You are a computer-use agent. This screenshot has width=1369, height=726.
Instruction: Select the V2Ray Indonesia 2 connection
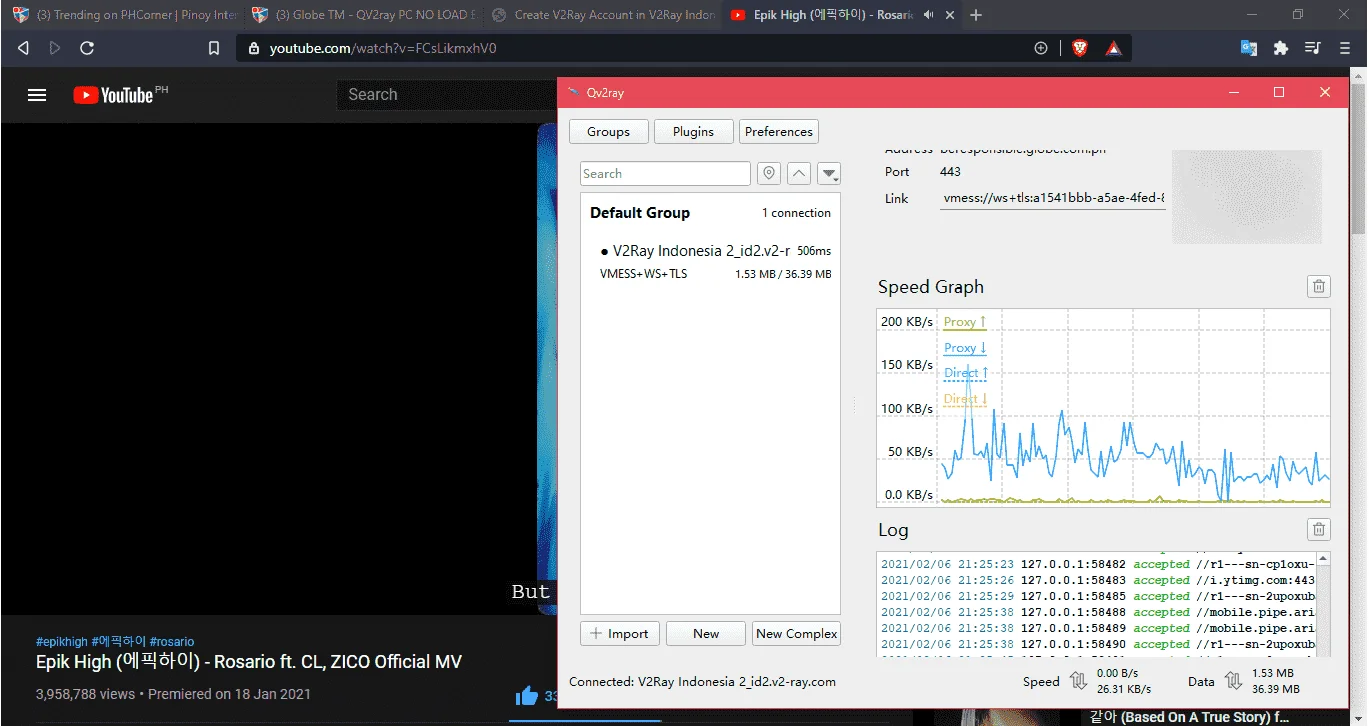[x=710, y=262]
